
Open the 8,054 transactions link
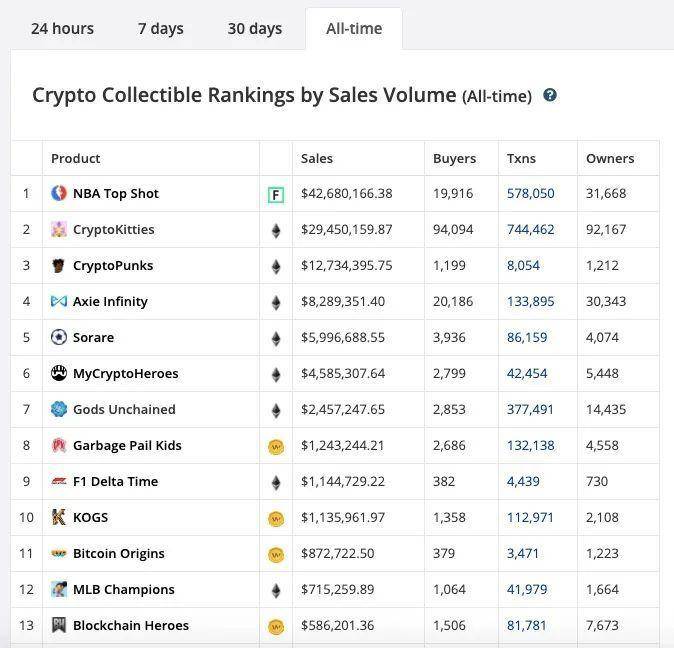[523, 266]
